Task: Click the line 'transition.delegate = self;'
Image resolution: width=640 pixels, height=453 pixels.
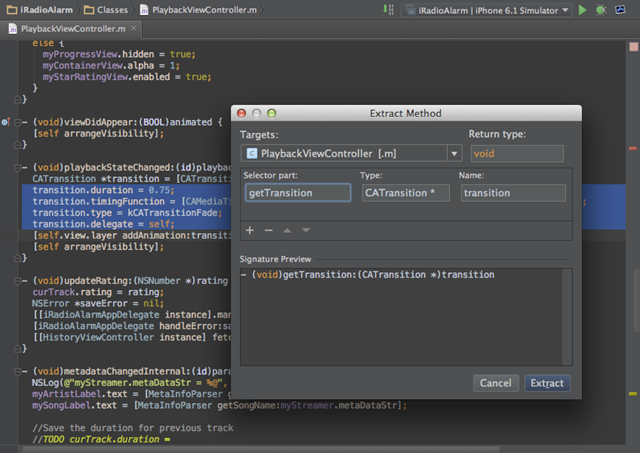Action: click(x=103, y=224)
